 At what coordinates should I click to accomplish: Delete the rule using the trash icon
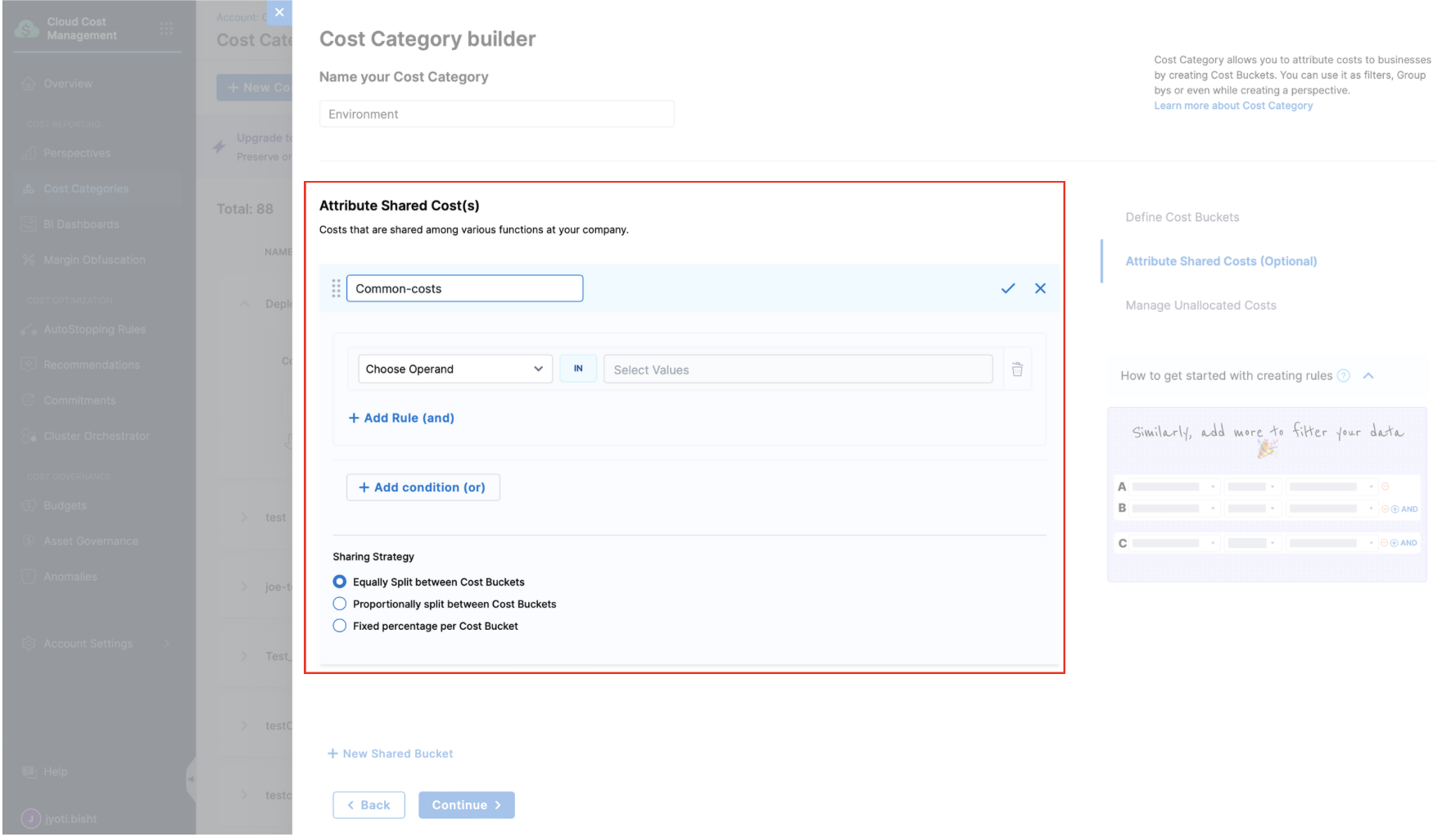(1017, 369)
